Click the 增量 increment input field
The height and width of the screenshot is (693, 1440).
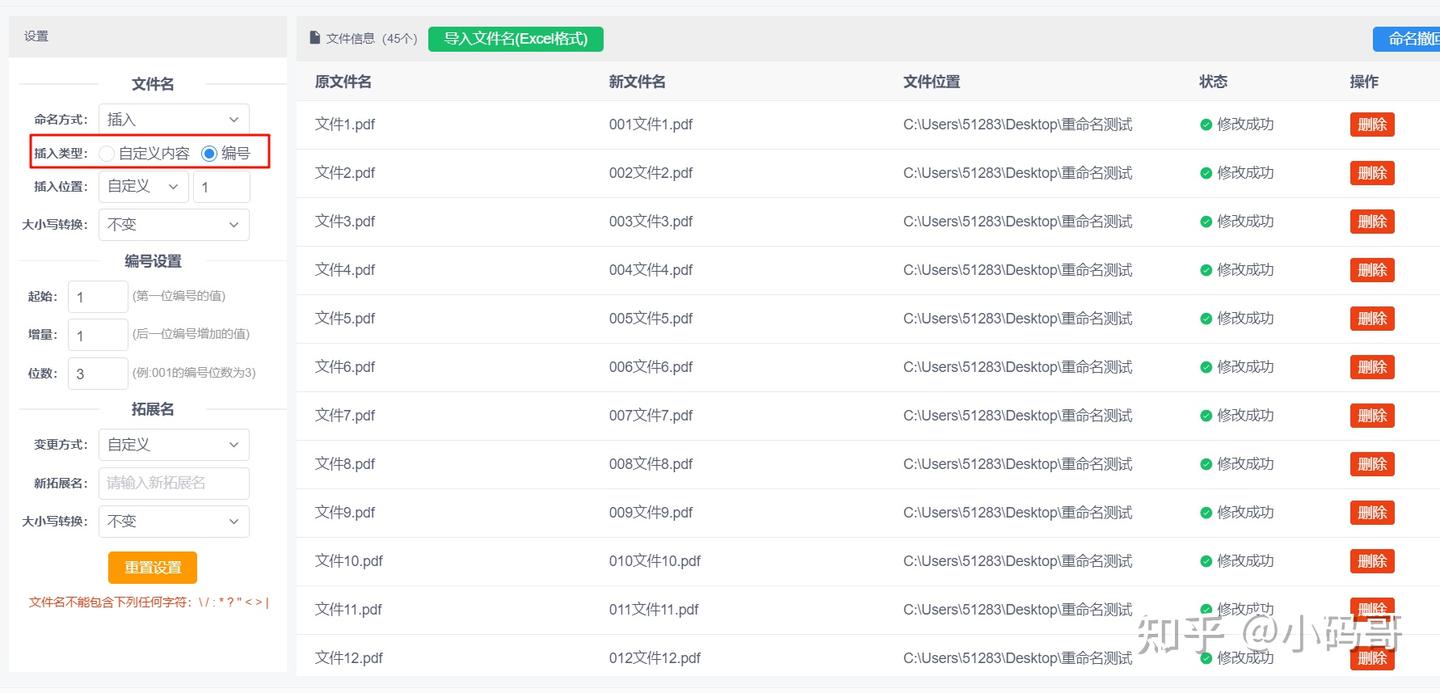point(97,335)
